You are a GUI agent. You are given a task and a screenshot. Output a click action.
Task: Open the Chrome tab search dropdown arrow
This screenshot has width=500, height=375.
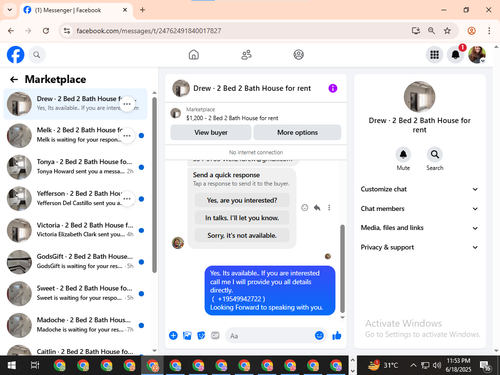[x=10, y=10]
